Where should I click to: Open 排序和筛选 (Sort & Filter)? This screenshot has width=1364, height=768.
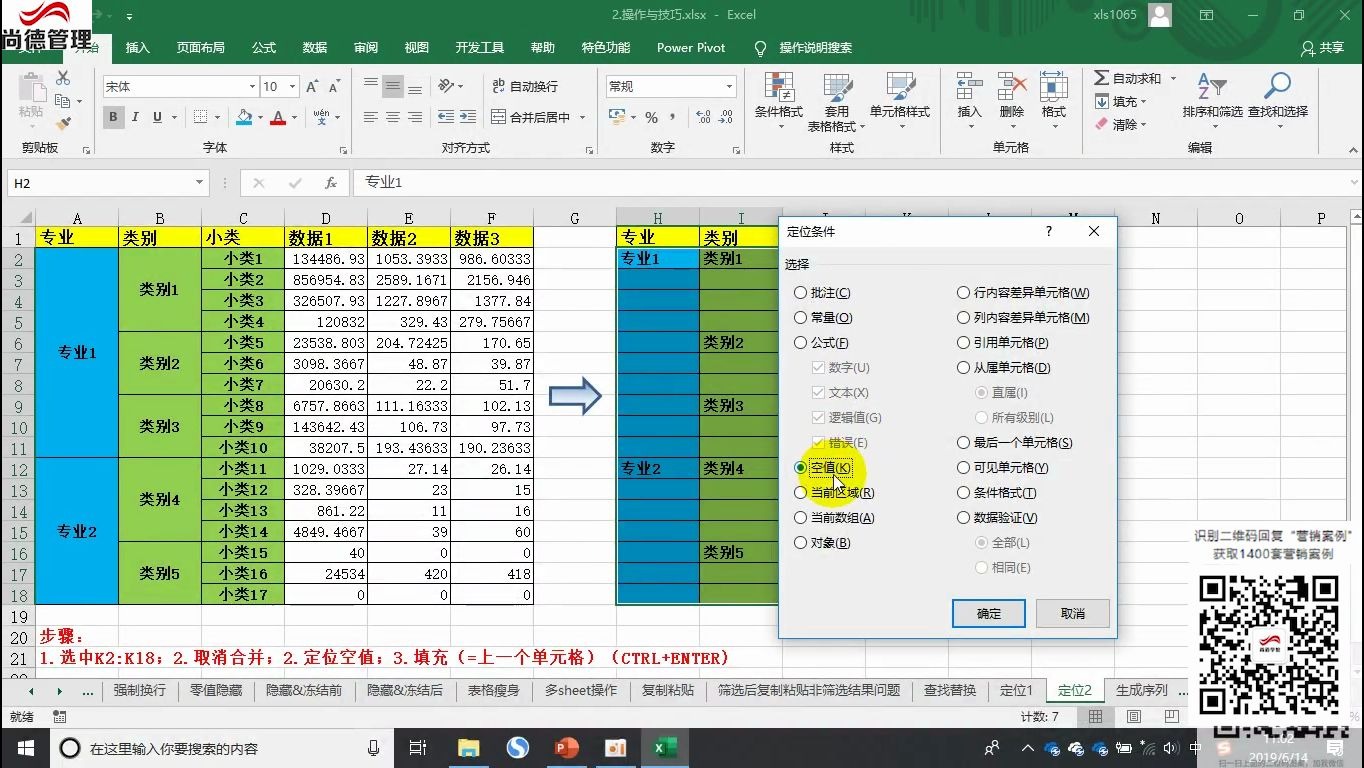[x=1212, y=101]
